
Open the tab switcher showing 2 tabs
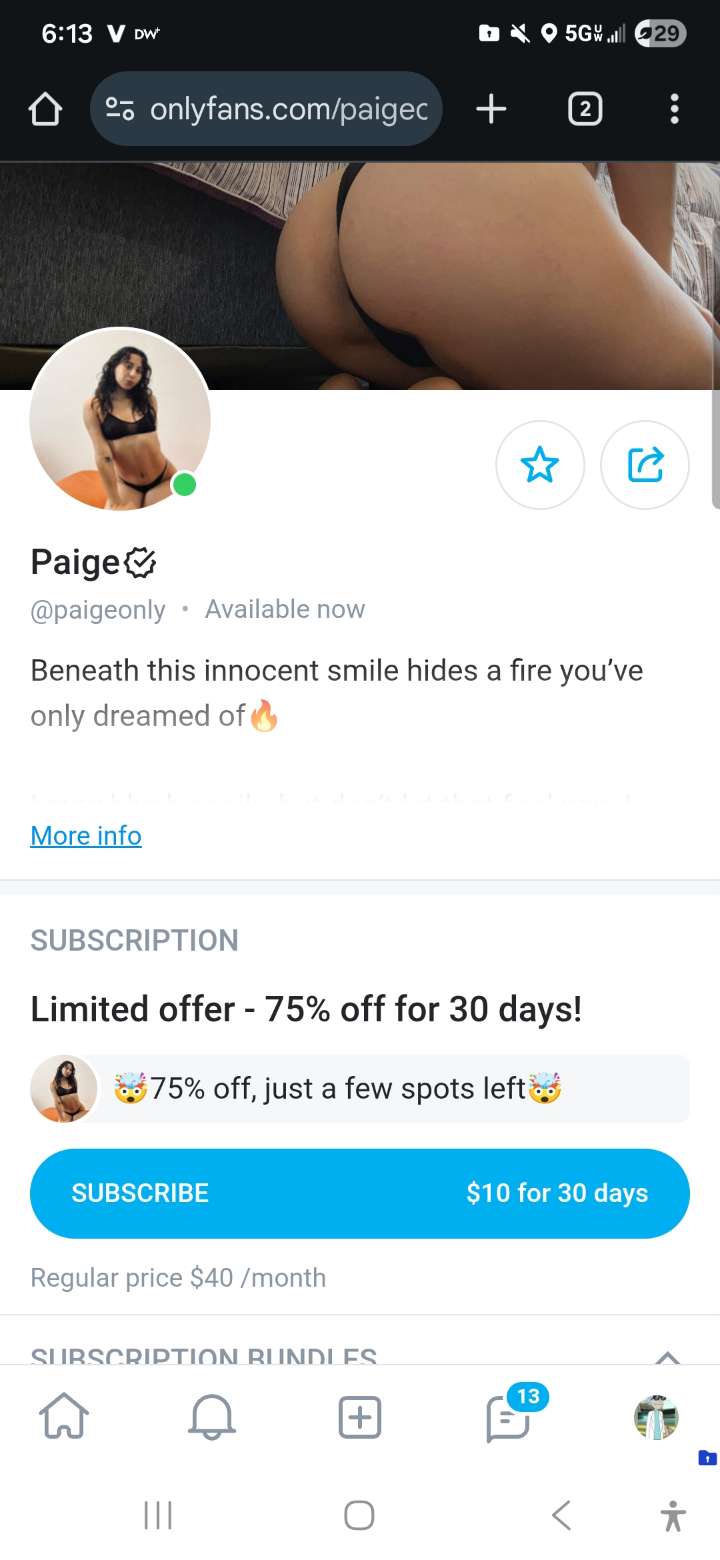coord(585,110)
